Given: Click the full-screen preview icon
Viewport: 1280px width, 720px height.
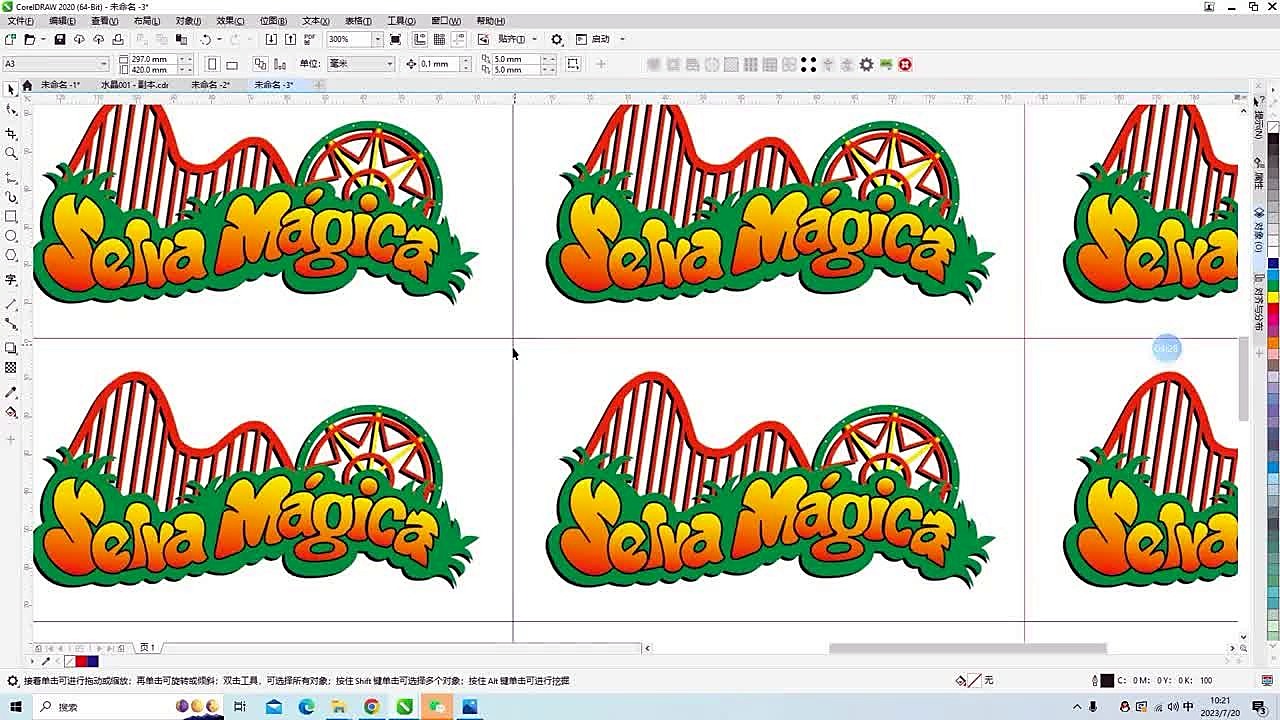Looking at the screenshot, I should (x=396, y=40).
